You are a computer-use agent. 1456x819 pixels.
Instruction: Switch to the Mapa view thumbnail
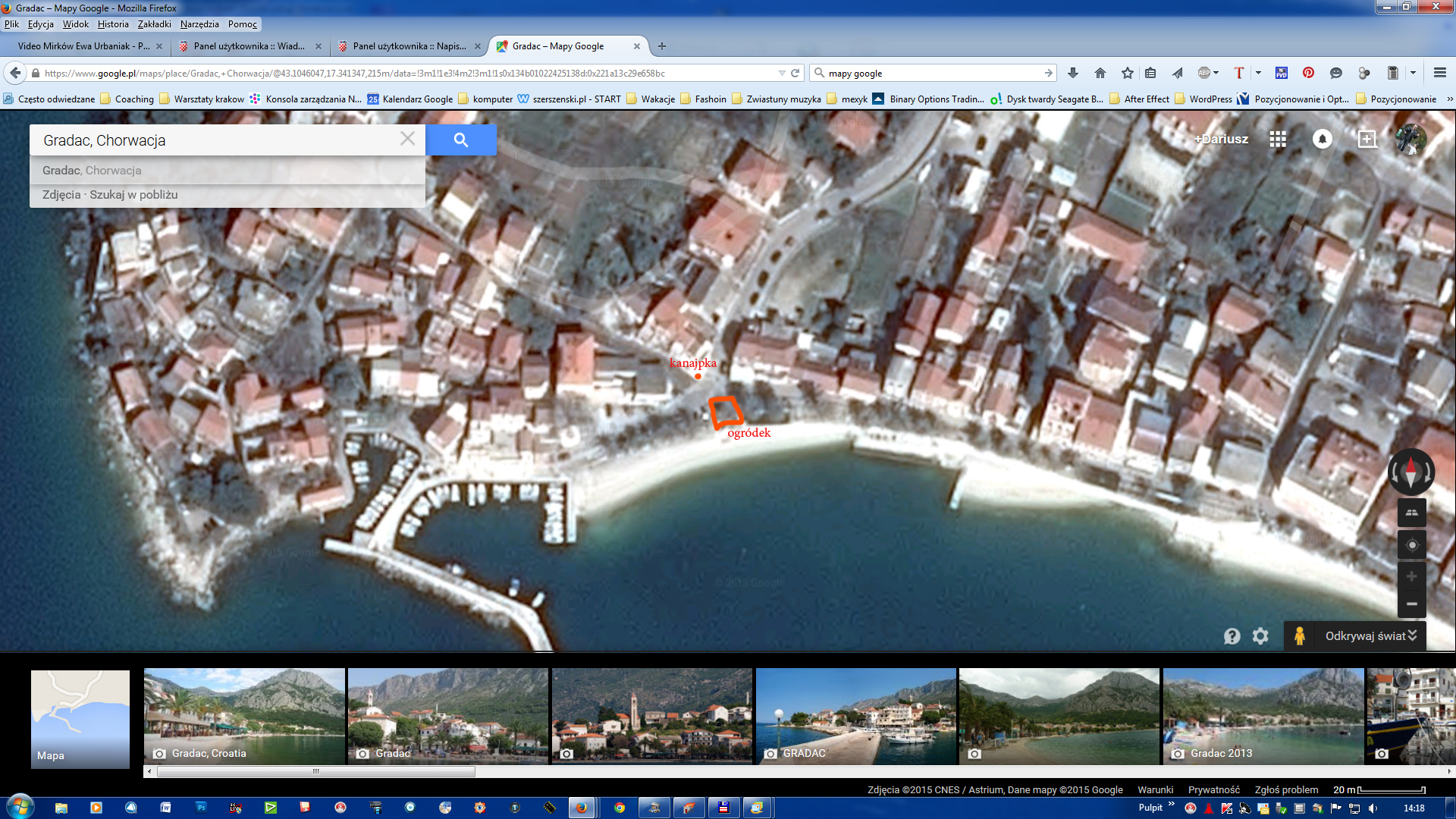[80, 718]
